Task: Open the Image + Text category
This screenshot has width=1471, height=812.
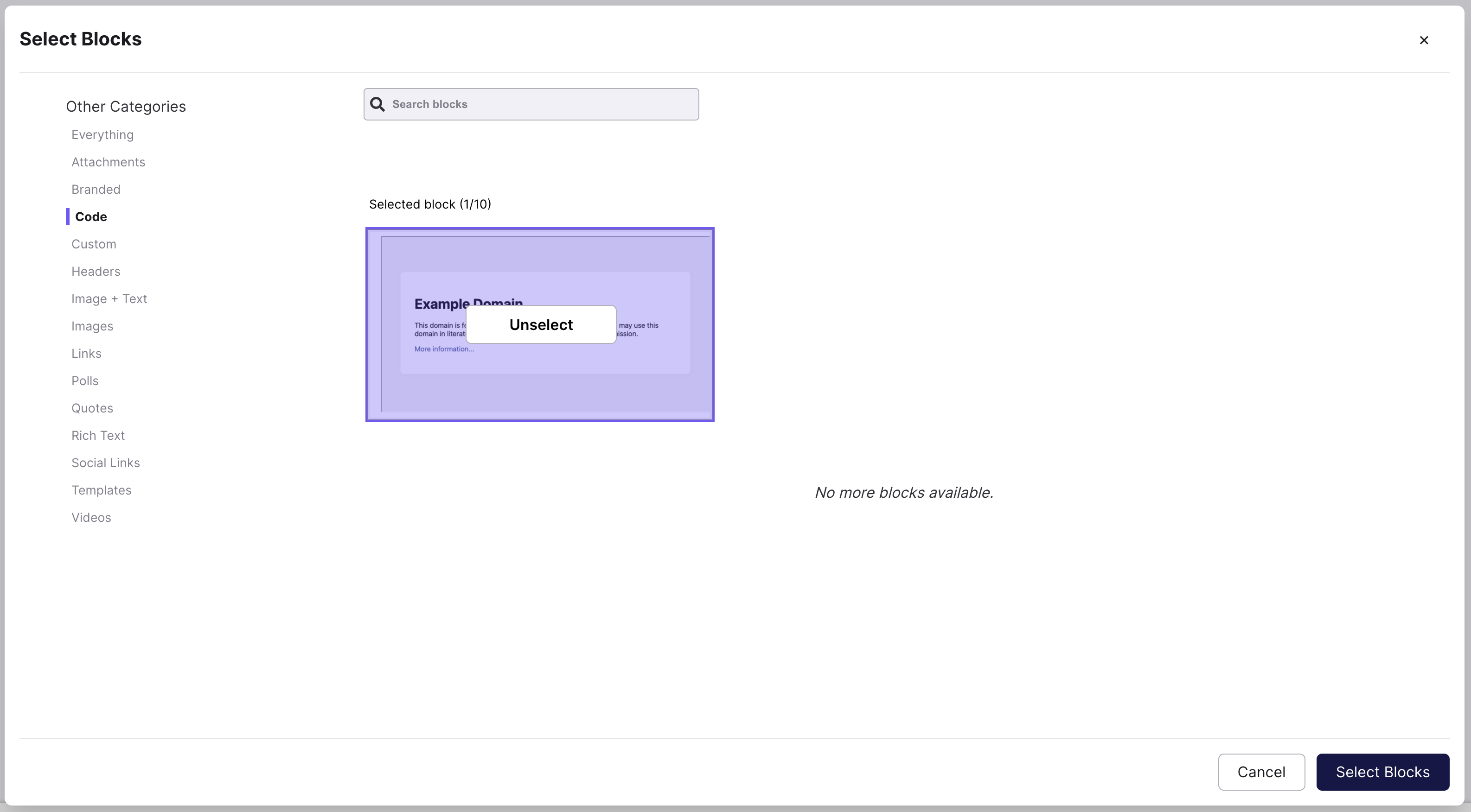Action: click(109, 298)
